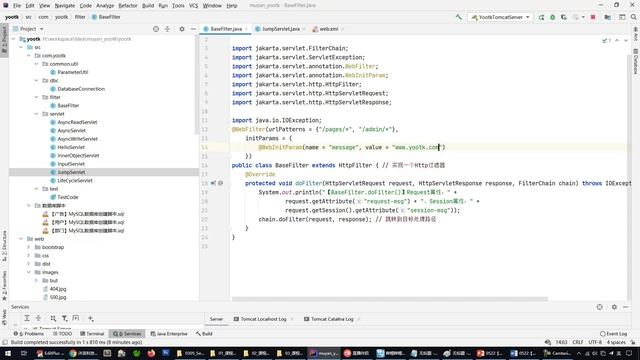Select ParameterUtil class in project tree
Screen dimensions: 640x360
[72, 72]
